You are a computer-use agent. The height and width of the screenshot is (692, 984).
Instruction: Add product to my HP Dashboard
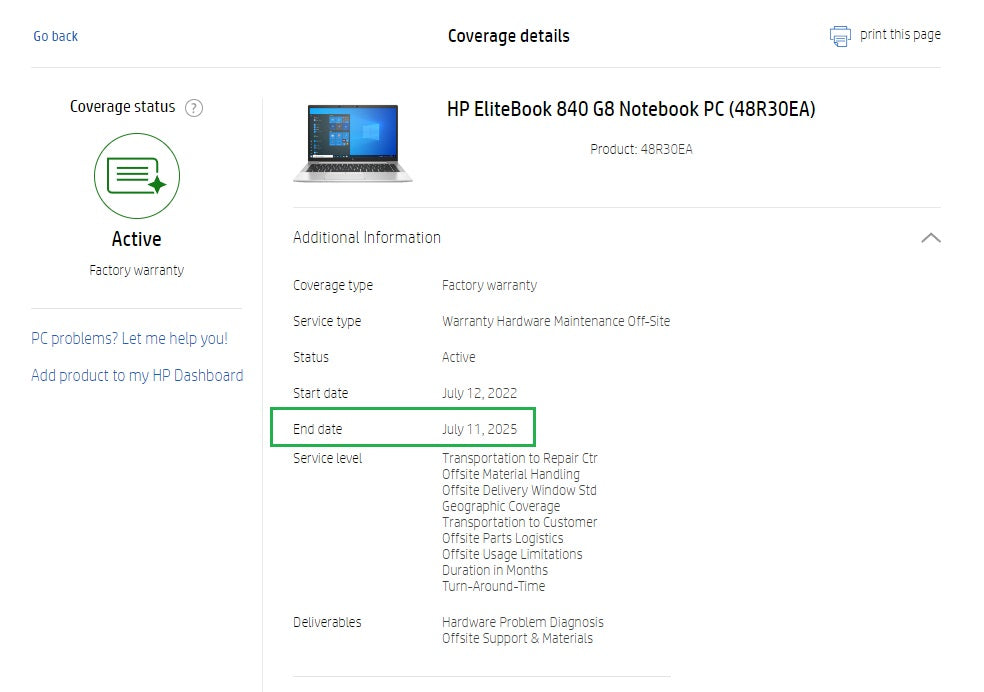point(137,375)
